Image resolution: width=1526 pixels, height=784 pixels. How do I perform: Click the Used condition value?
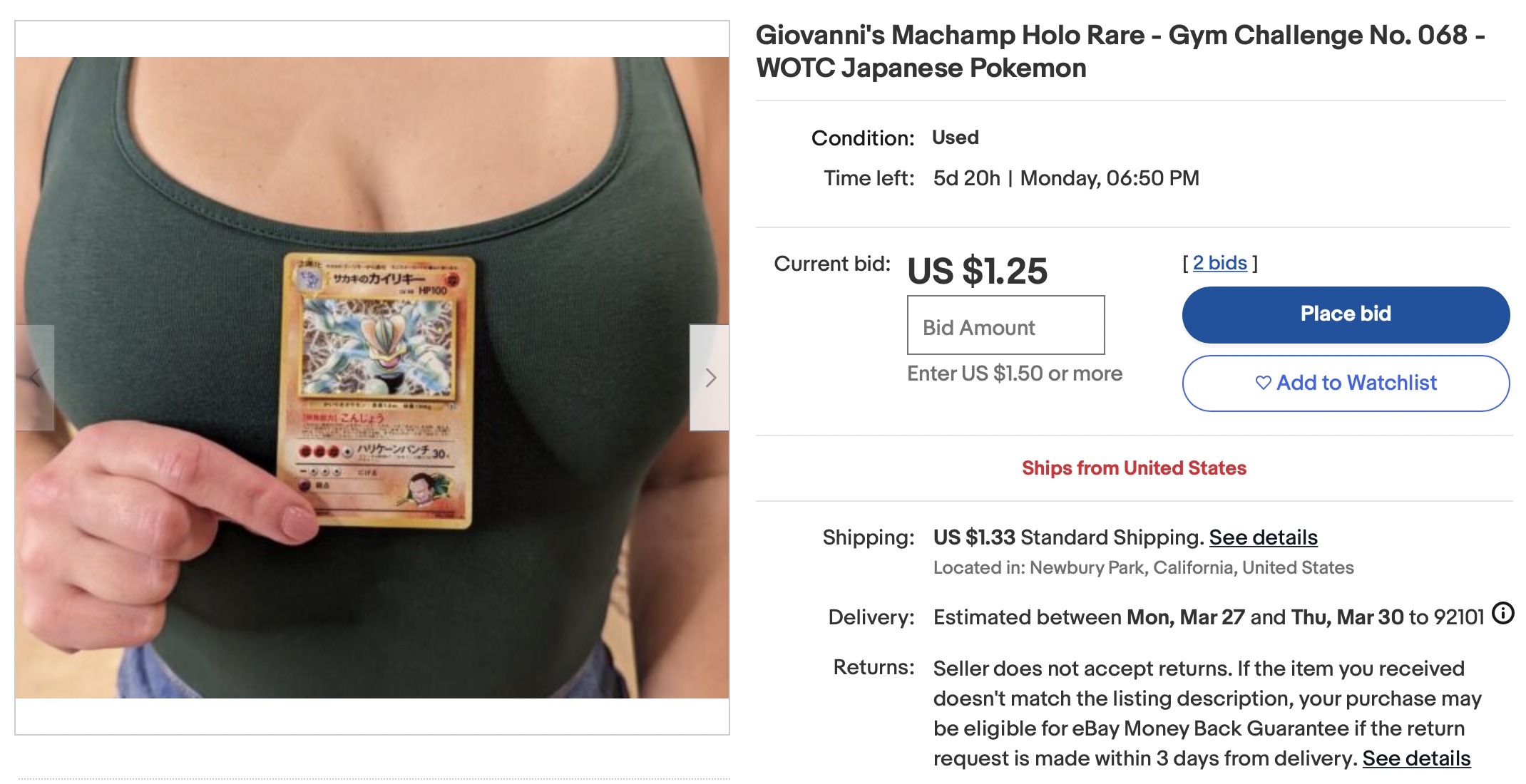tap(956, 138)
